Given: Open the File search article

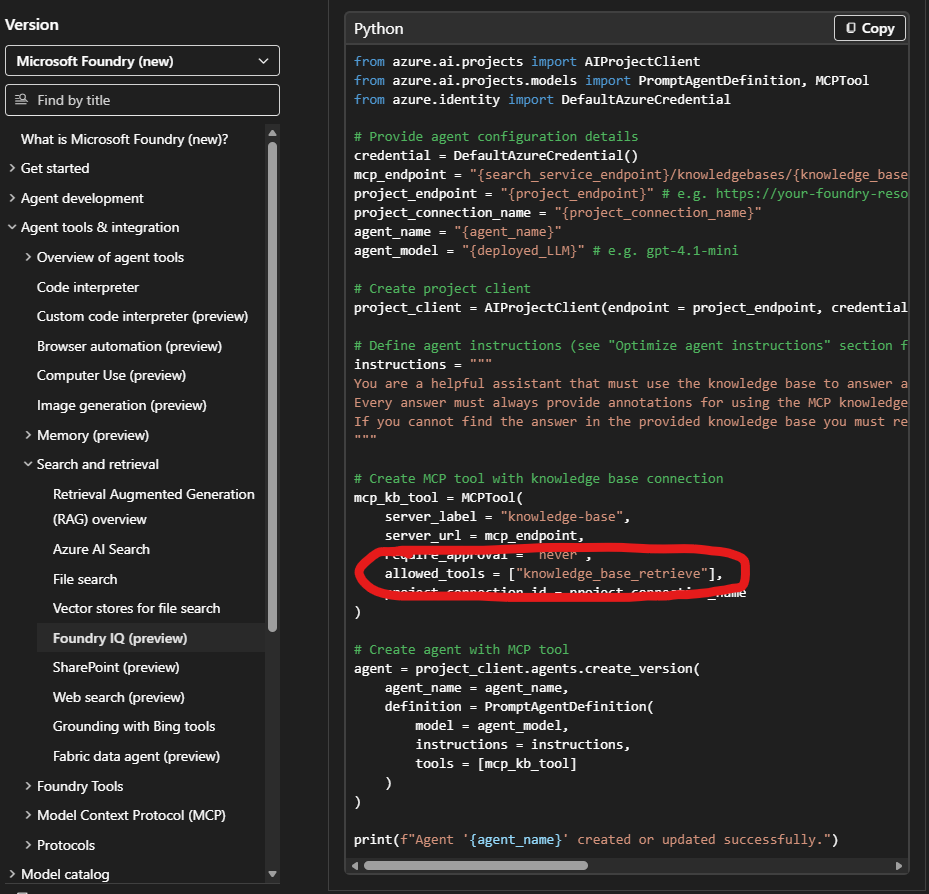Looking at the screenshot, I should pos(85,579).
